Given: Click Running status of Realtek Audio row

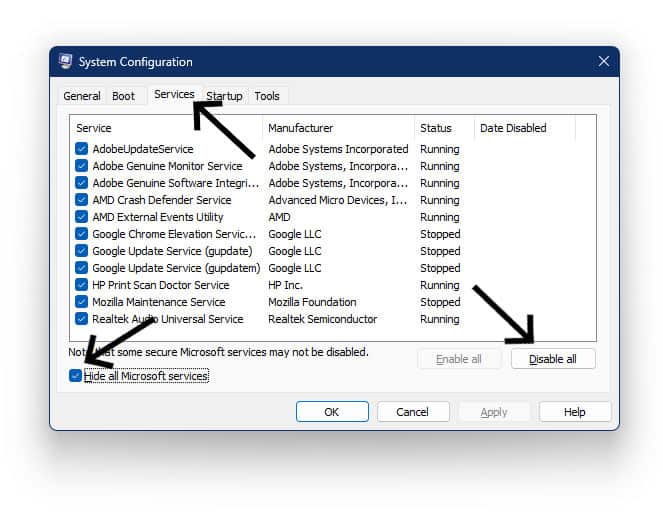Looking at the screenshot, I should click(x=440, y=319).
